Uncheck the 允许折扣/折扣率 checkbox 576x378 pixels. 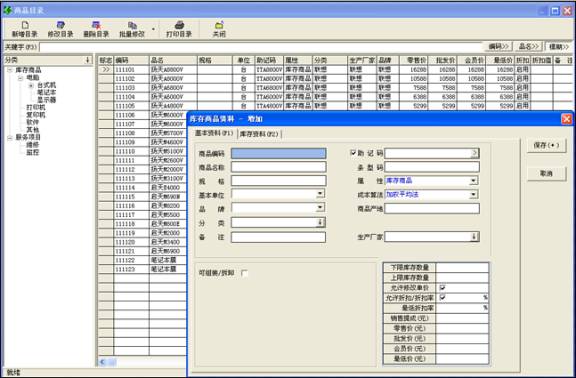442,297
